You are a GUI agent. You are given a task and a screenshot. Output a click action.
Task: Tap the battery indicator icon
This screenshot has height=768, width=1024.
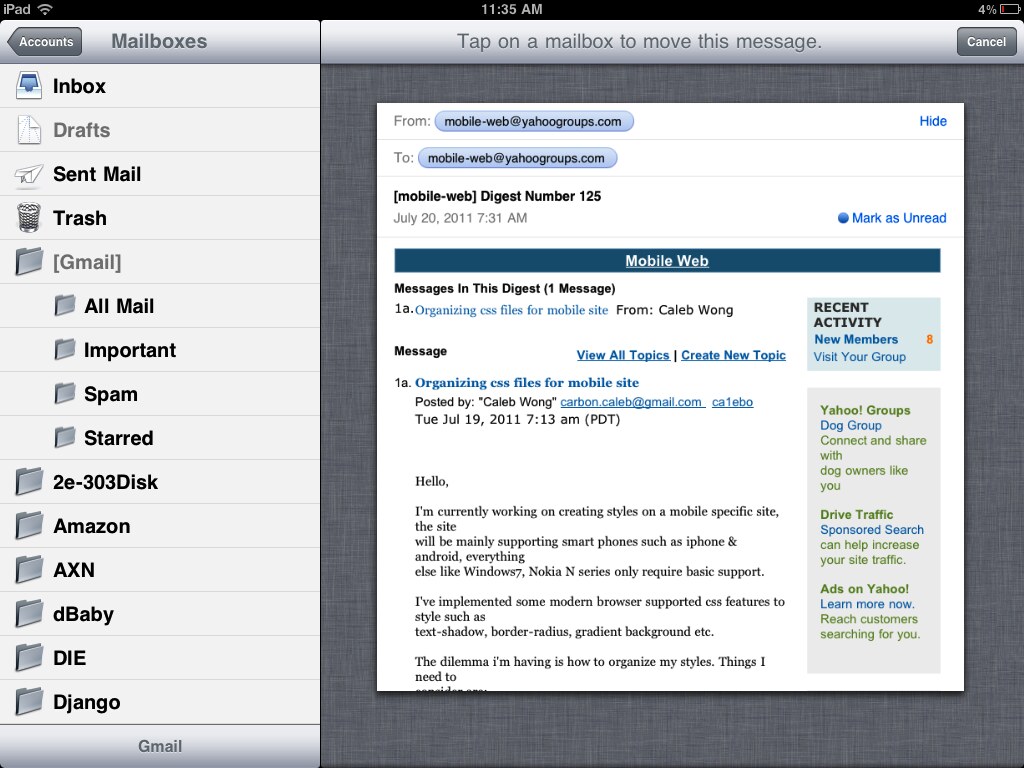(x=1010, y=9)
